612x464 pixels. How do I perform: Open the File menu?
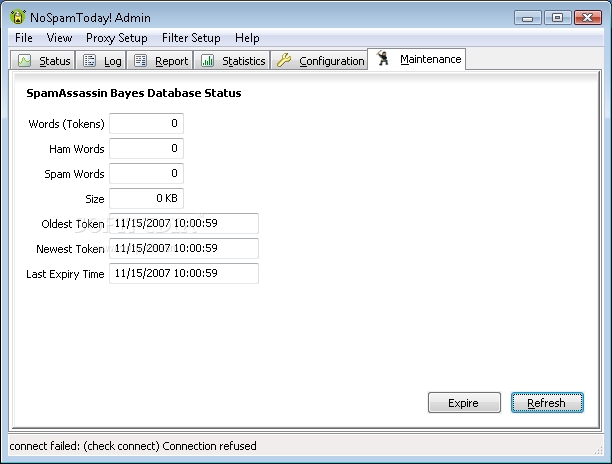[x=24, y=38]
